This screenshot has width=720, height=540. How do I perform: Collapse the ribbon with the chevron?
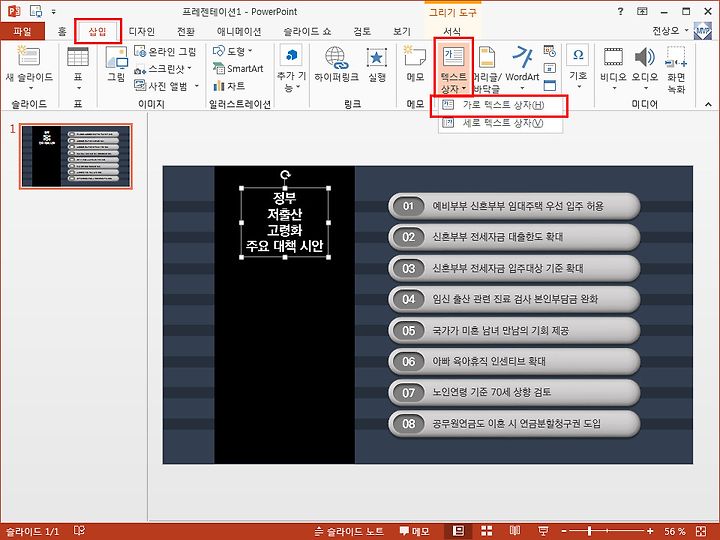coord(708,105)
